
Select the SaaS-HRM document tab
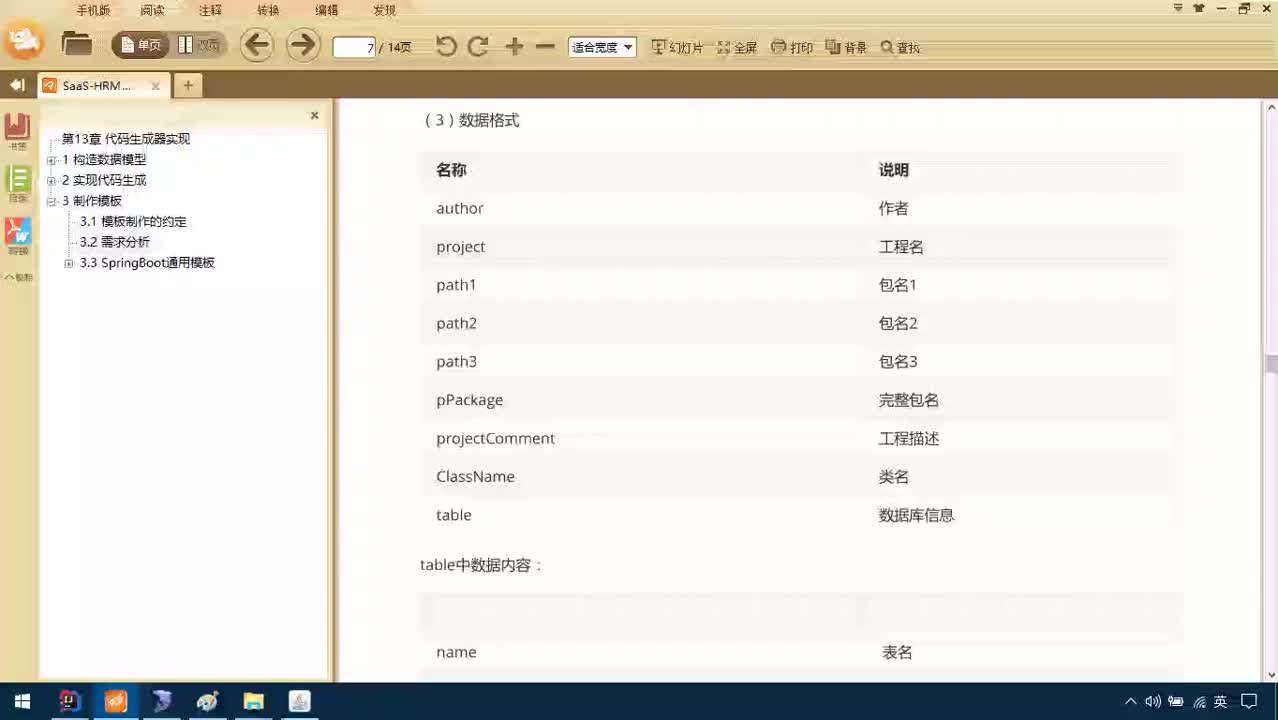(x=103, y=85)
